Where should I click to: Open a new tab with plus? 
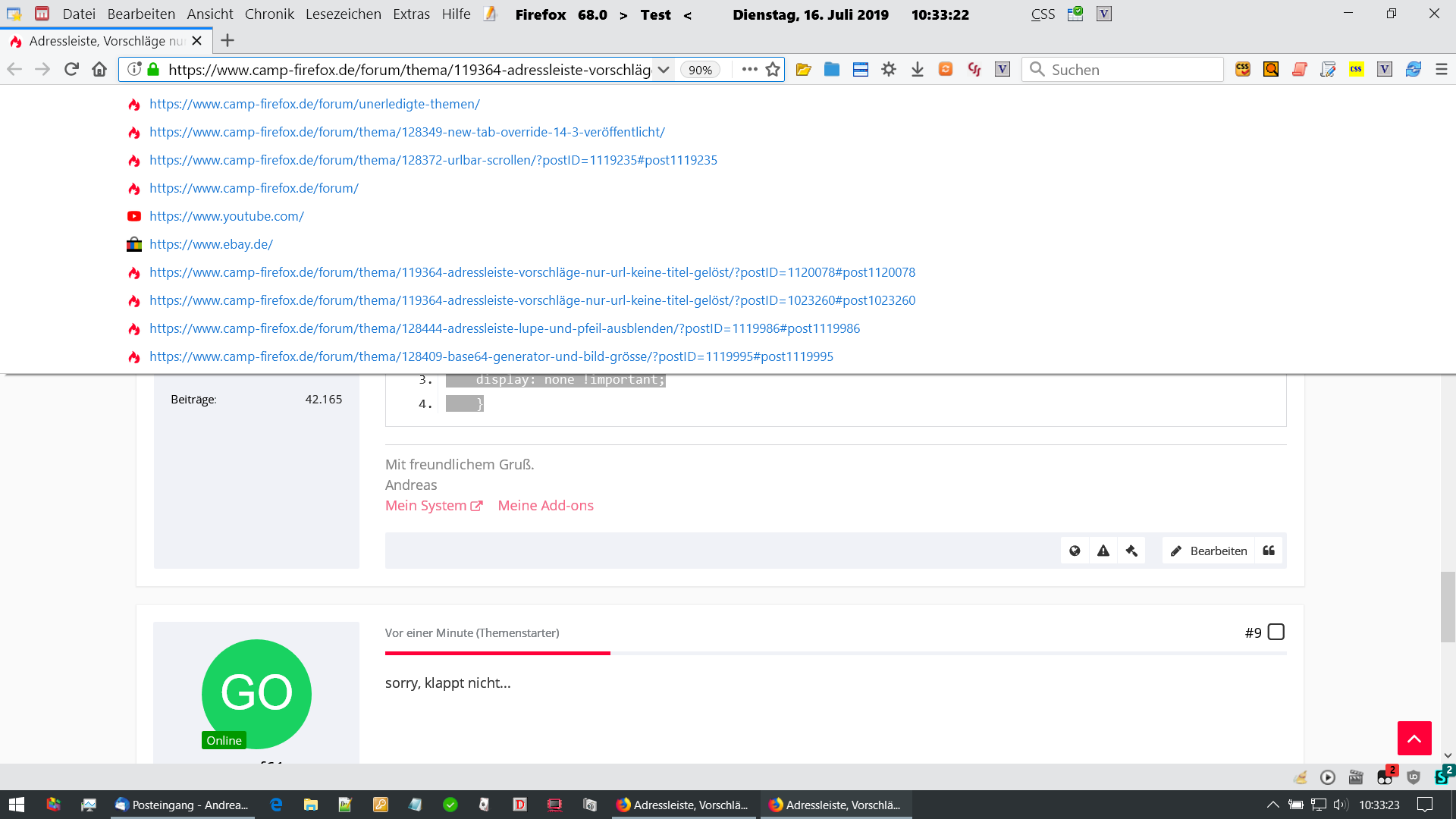click(x=227, y=41)
